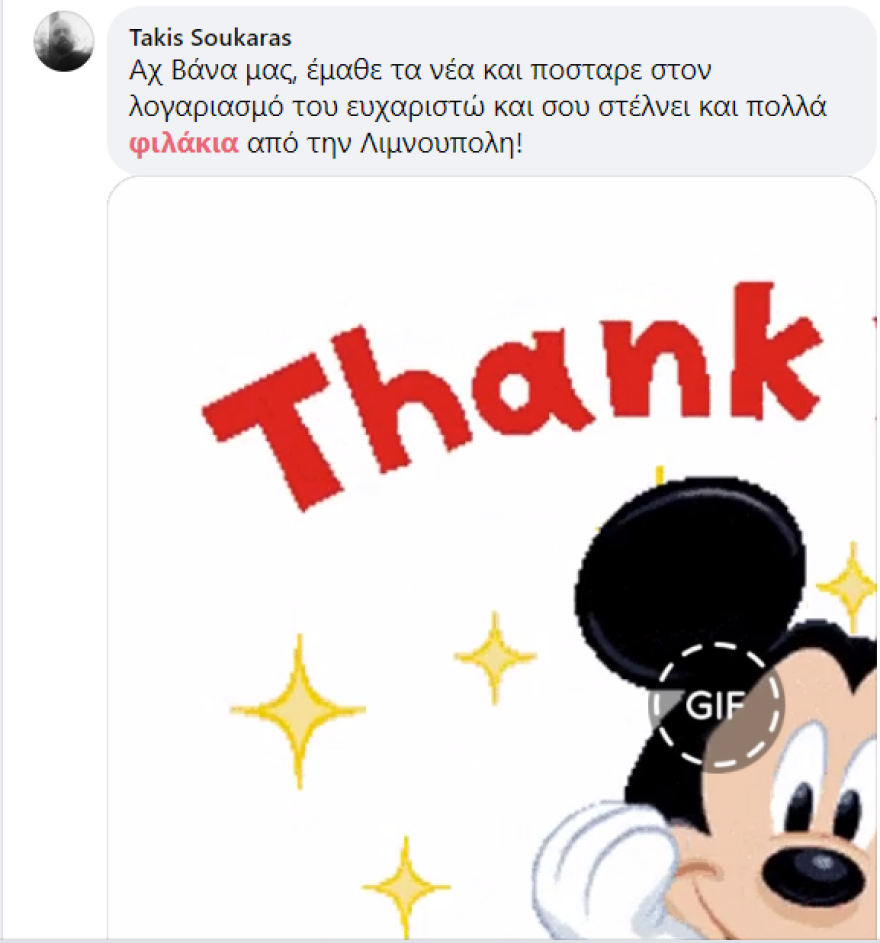Play the GIF with the circular GIF button
Screen dimensions: 880x943
point(716,705)
